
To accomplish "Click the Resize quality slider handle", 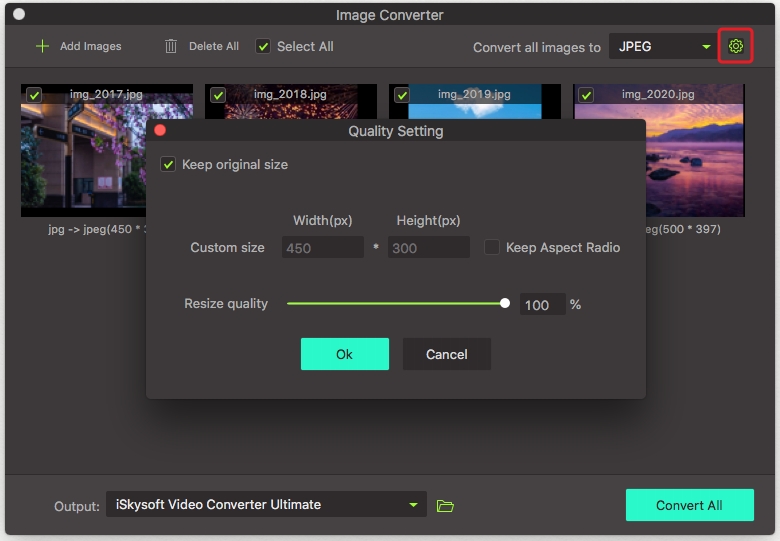I will click(505, 303).
